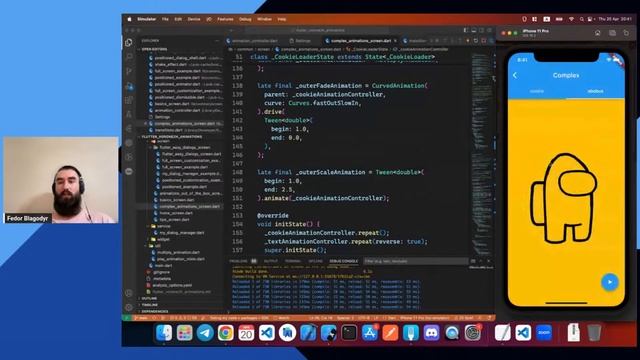The height and width of the screenshot is (360, 640).
Task: Click the editor minimap
Action: (x=482, y=153)
